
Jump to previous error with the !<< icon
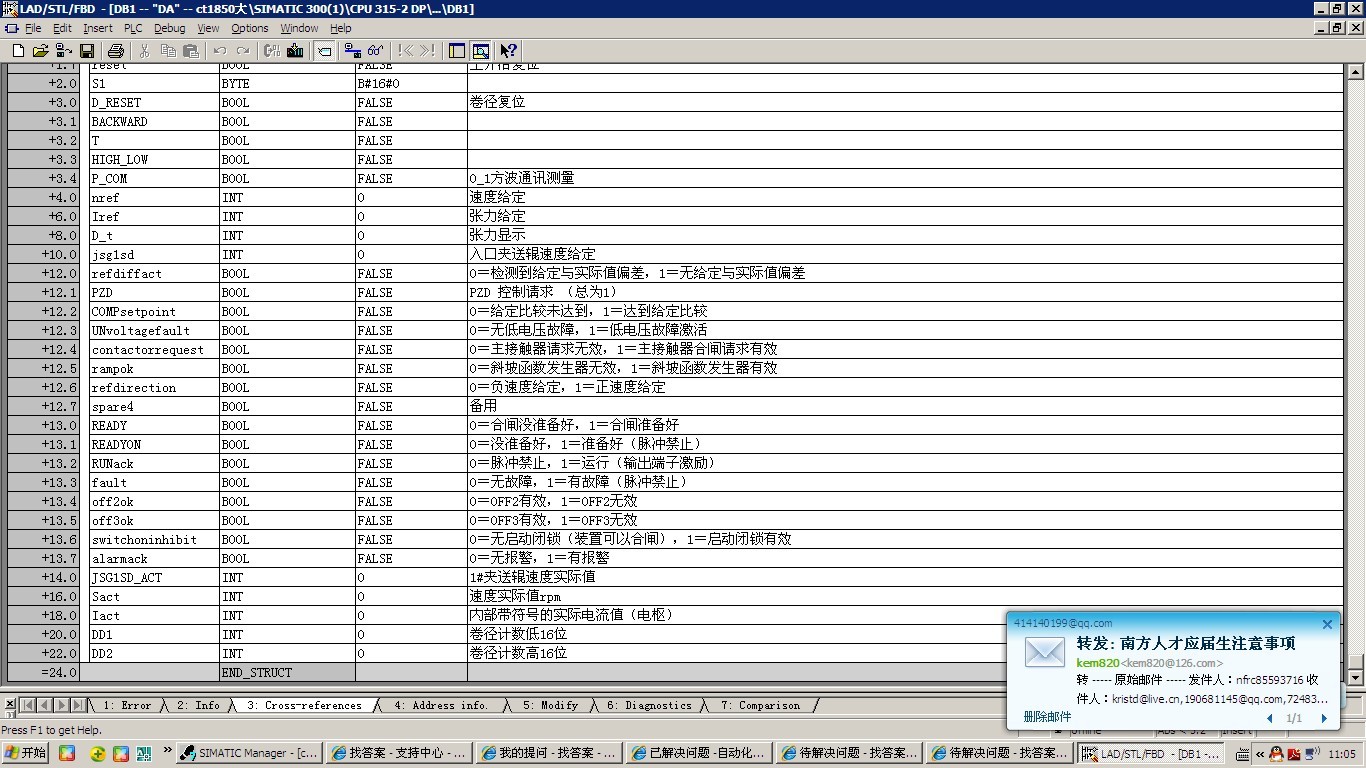click(405, 50)
